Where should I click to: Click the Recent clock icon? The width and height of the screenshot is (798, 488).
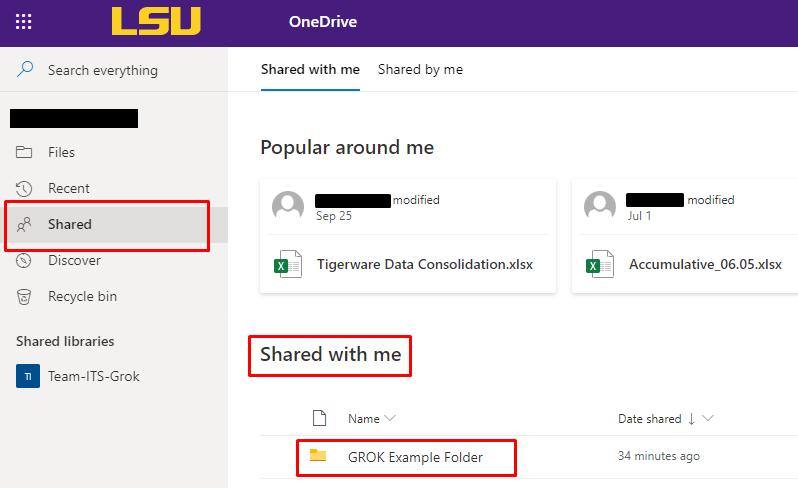pos(24,189)
